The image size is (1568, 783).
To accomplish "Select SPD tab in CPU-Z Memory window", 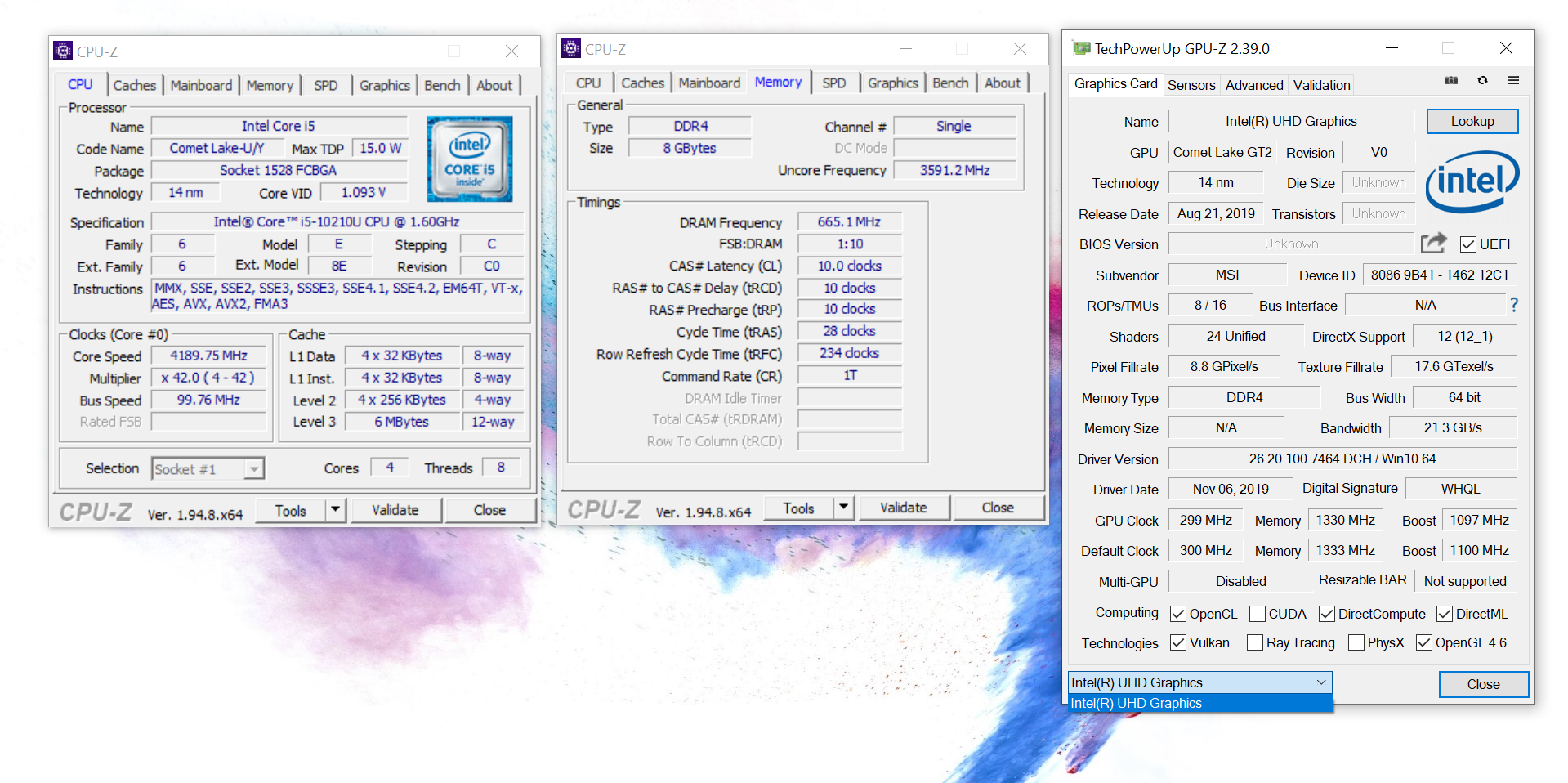I will click(x=834, y=83).
